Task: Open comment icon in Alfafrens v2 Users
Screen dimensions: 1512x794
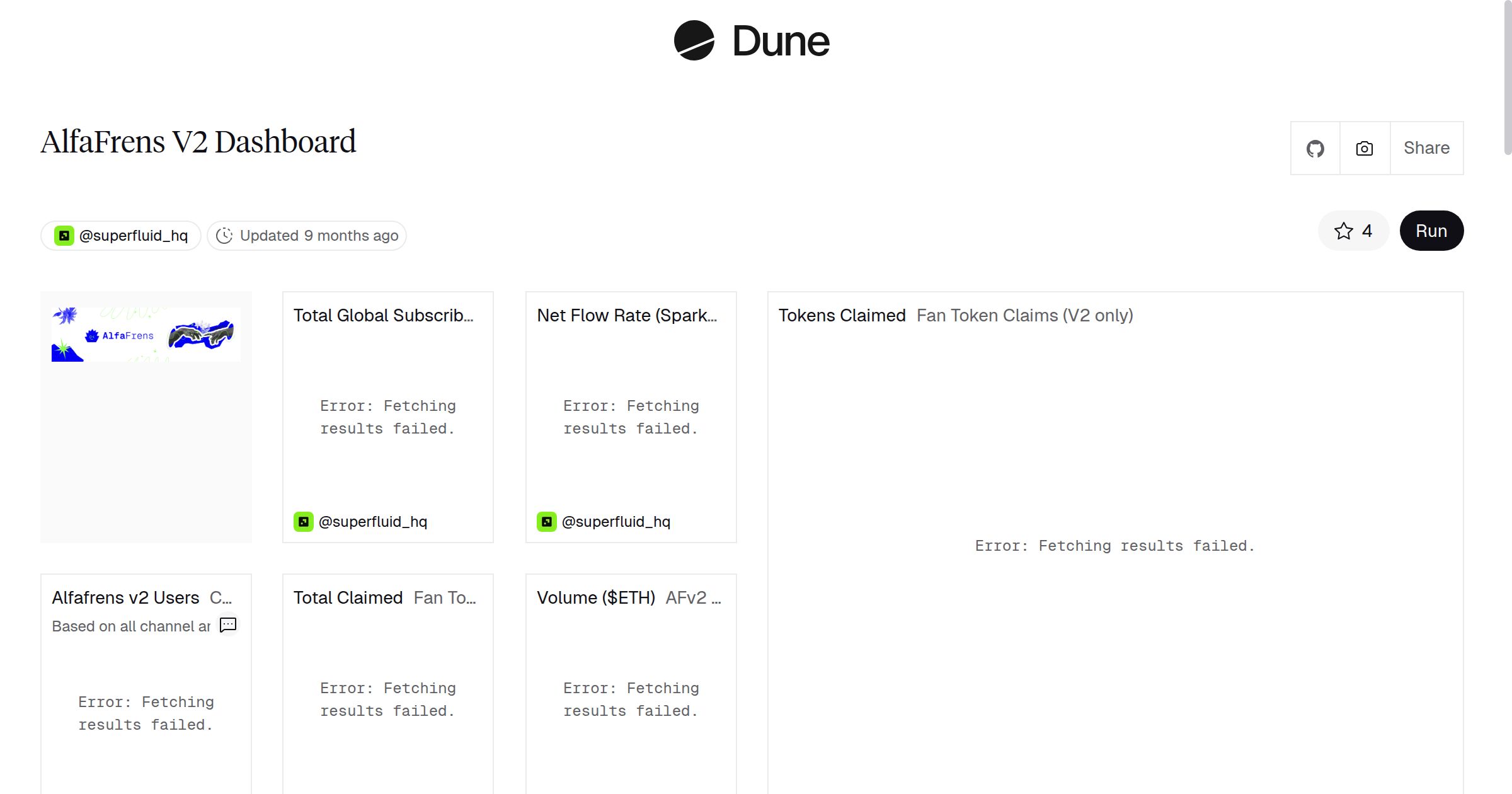Action: click(228, 625)
